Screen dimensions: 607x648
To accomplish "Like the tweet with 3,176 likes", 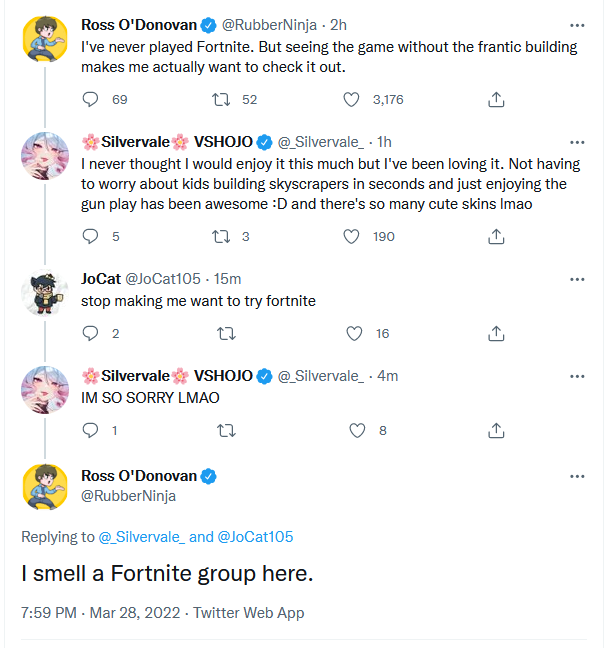I will click(351, 100).
